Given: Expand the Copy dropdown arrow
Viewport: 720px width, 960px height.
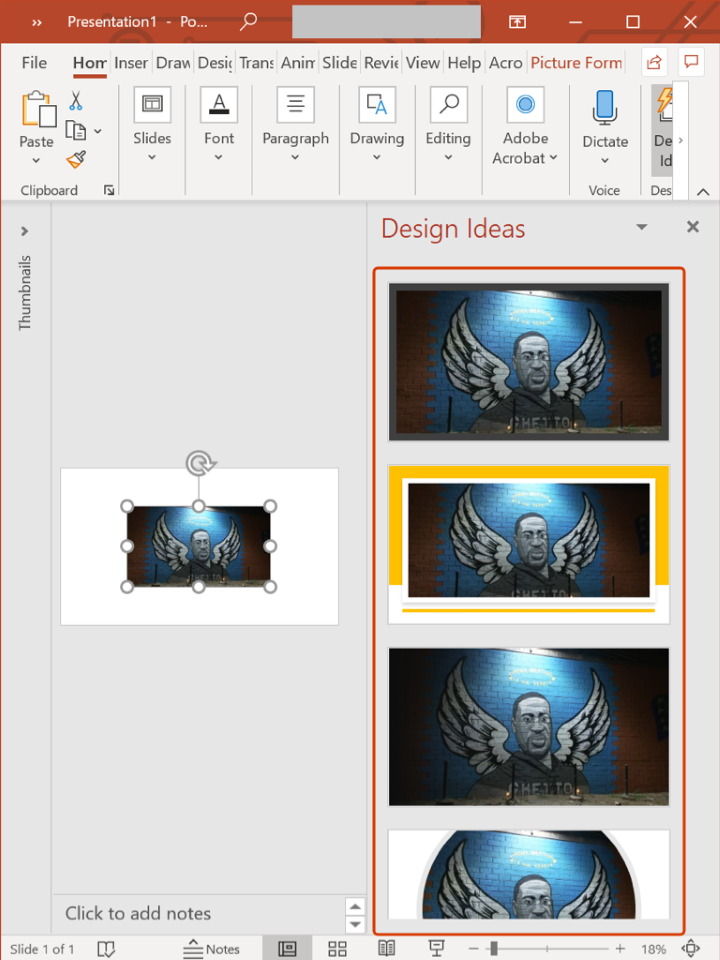Looking at the screenshot, I should pyautogui.click(x=97, y=131).
